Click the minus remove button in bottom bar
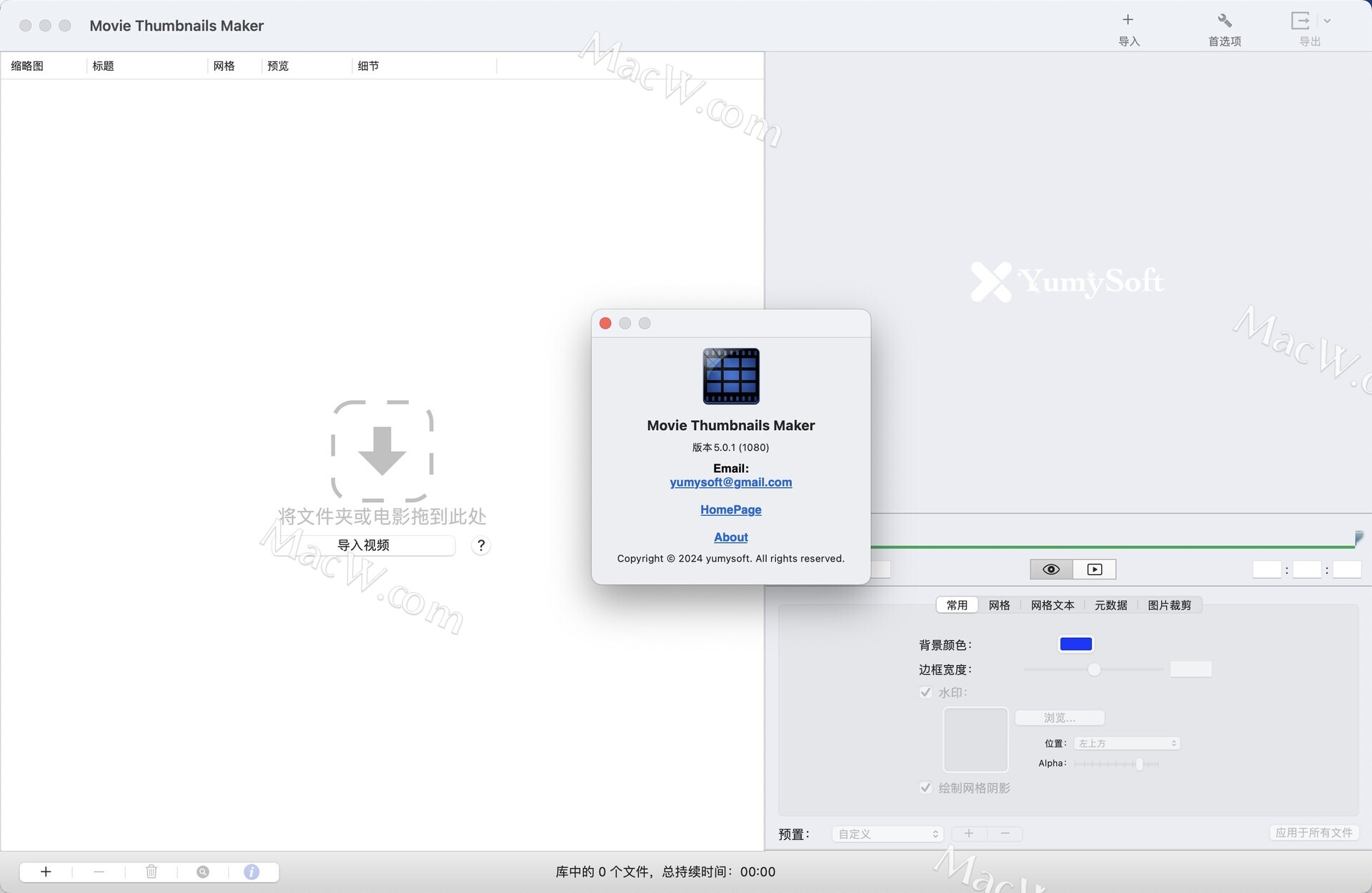 pos(99,872)
